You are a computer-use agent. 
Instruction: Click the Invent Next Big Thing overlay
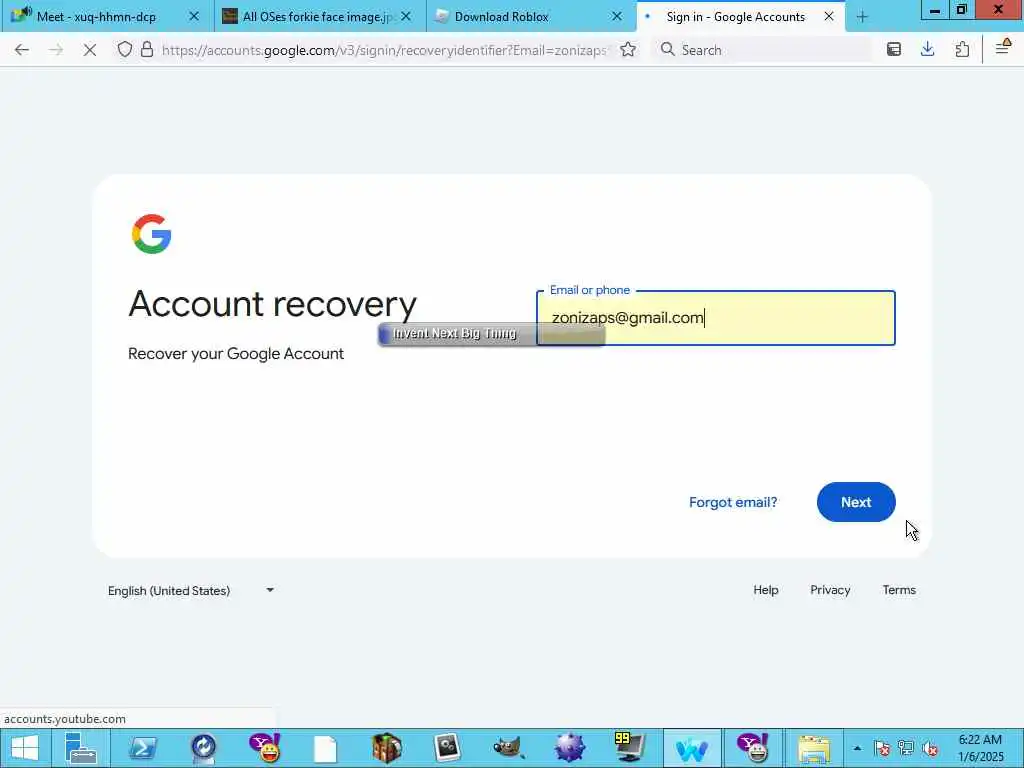click(x=491, y=334)
